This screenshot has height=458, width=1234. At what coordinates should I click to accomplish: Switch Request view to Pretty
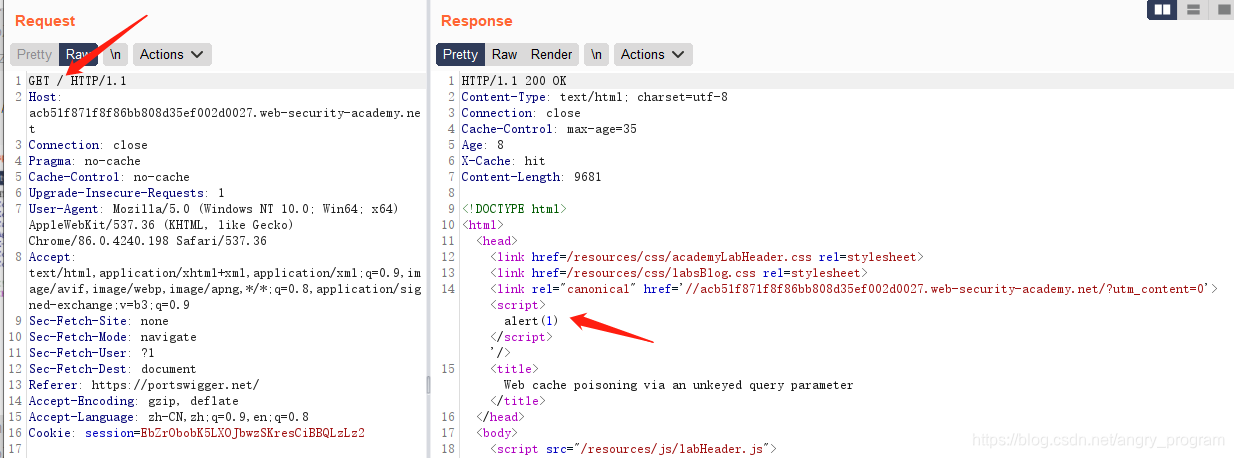pos(34,55)
